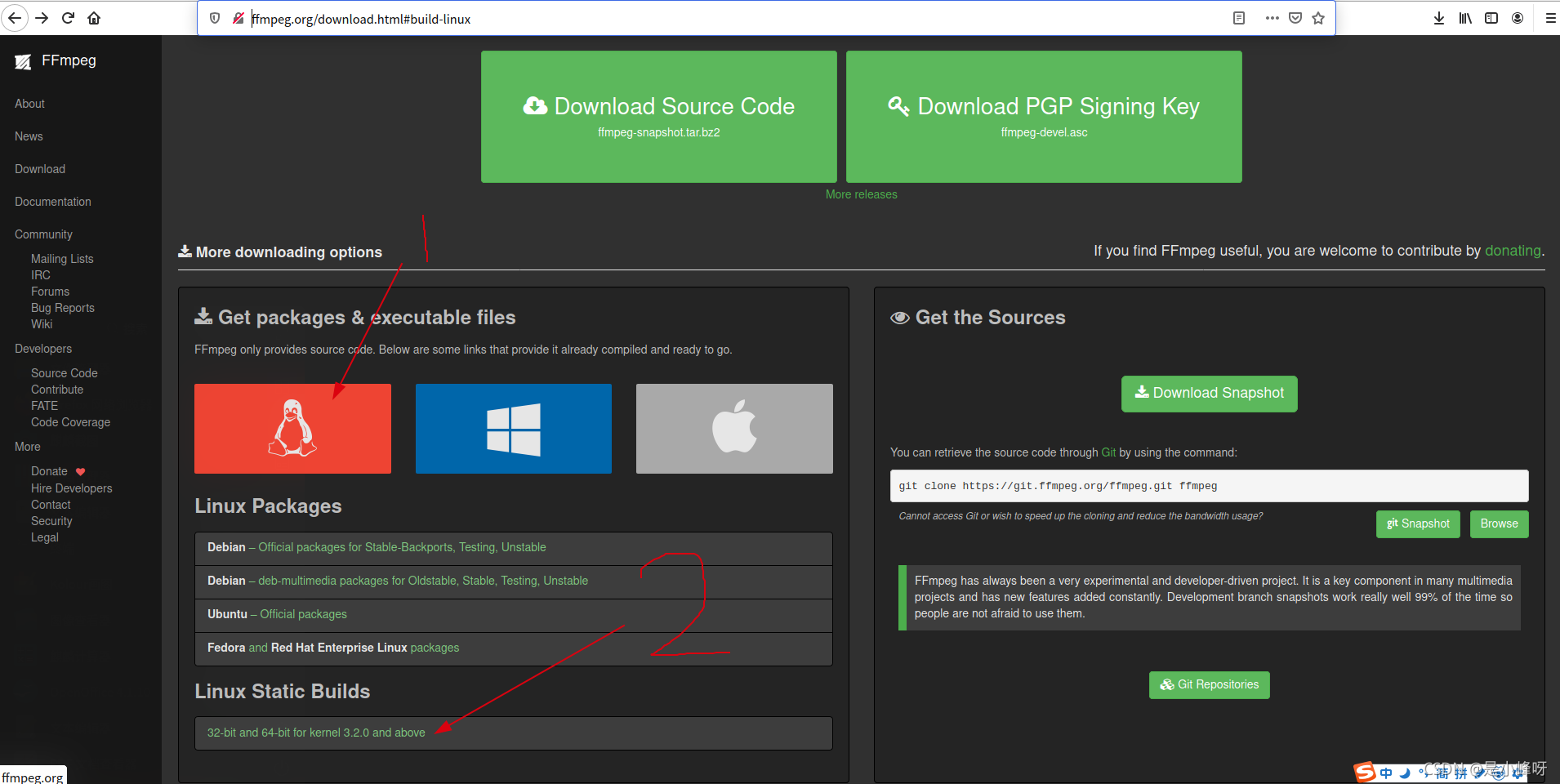Viewport: 1560px width, 784px height.
Task: Open the browser library
Action: [x=1465, y=18]
